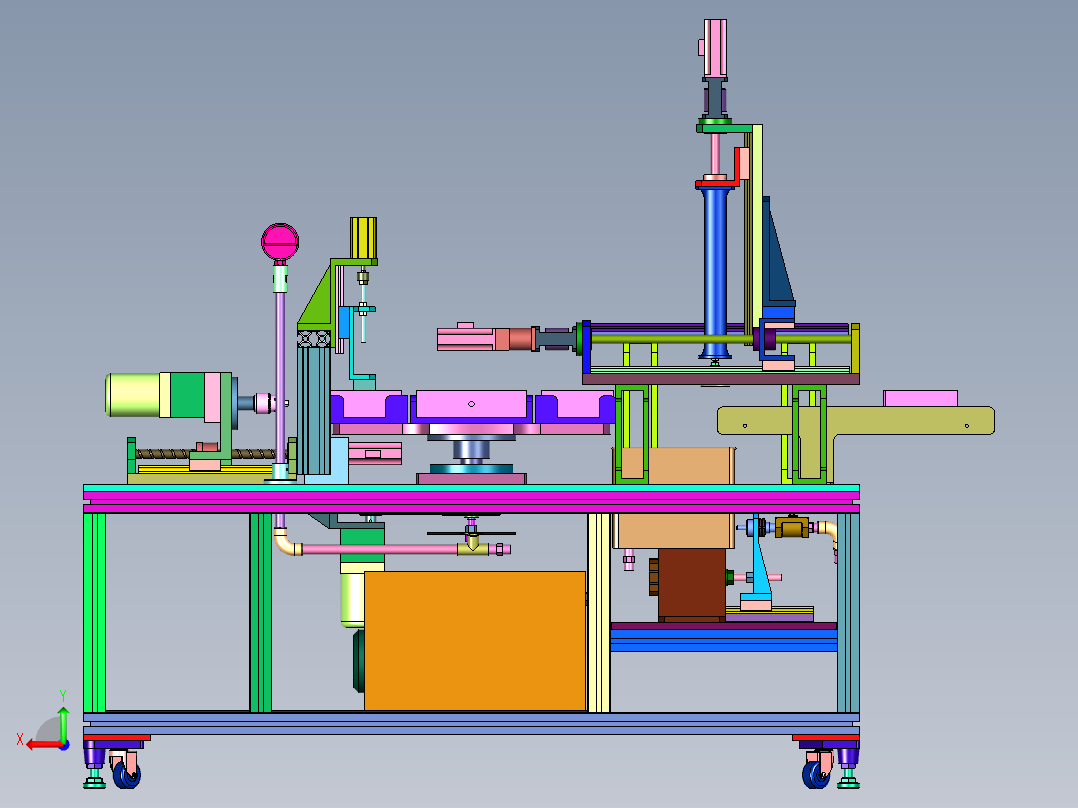1078x808 pixels.
Task: Pick the dark brown motor block under table
Action: coord(691,585)
